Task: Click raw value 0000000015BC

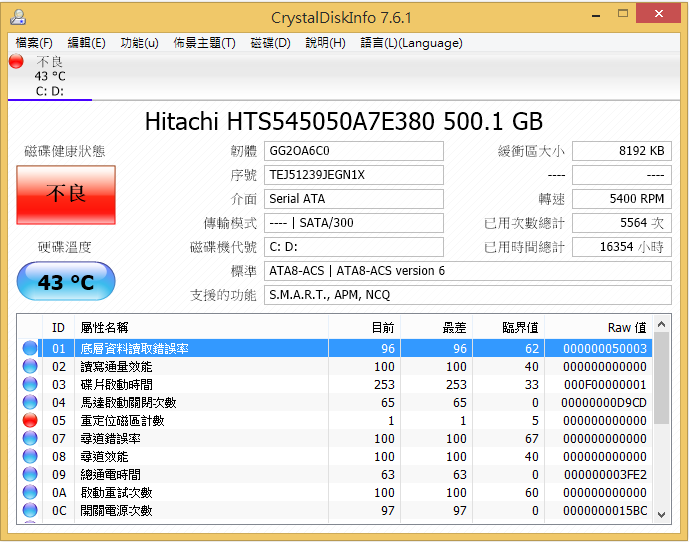Action: [x=605, y=511]
